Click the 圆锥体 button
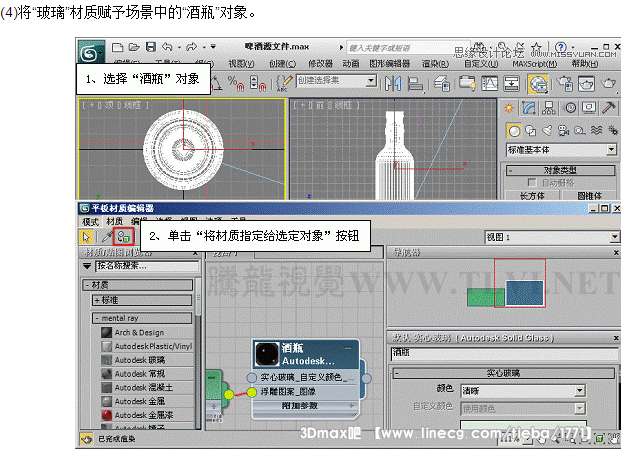Viewport: 621px width, 450px height. tap(589, 196)
